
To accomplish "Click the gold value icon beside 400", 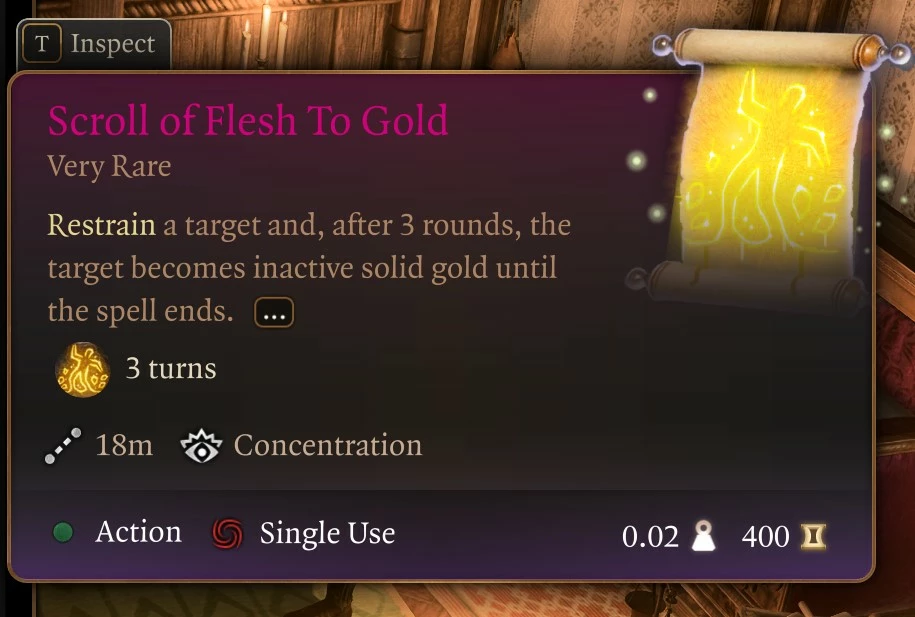I will (813, 536).
